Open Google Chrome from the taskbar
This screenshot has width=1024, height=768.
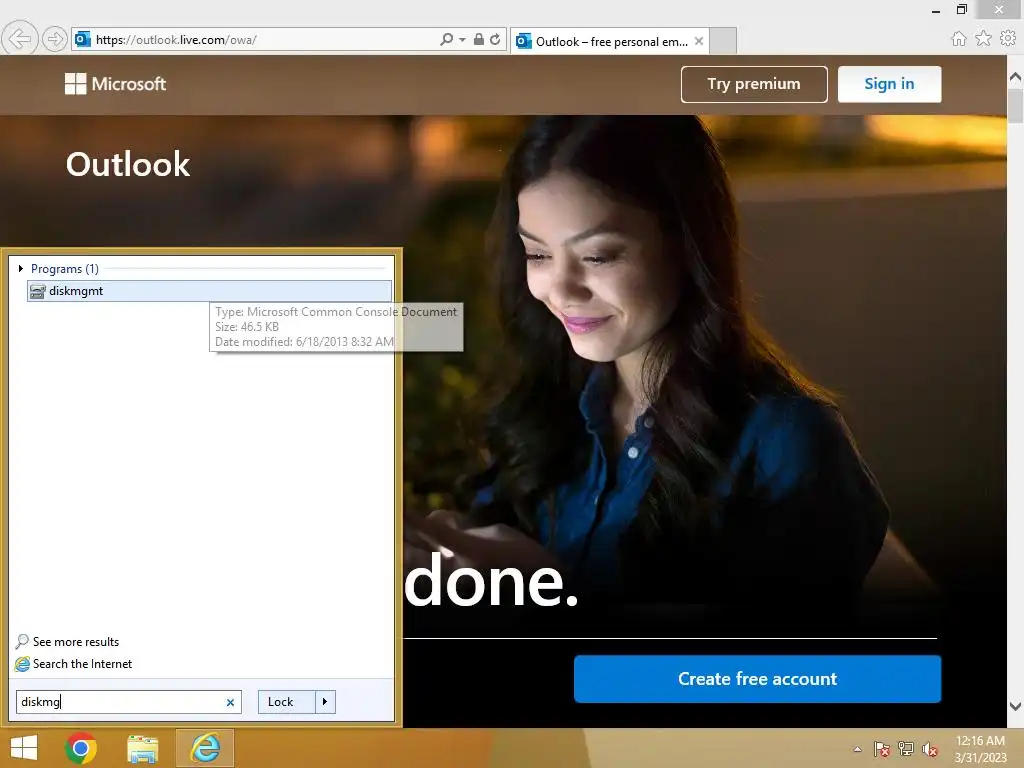81,748
